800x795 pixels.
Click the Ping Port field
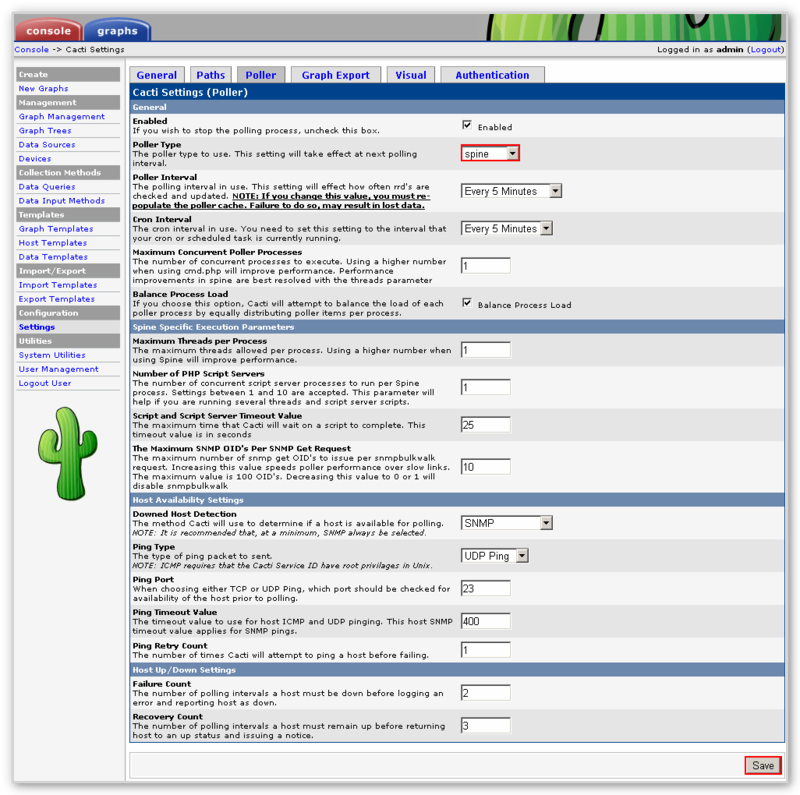coord(486,588)
